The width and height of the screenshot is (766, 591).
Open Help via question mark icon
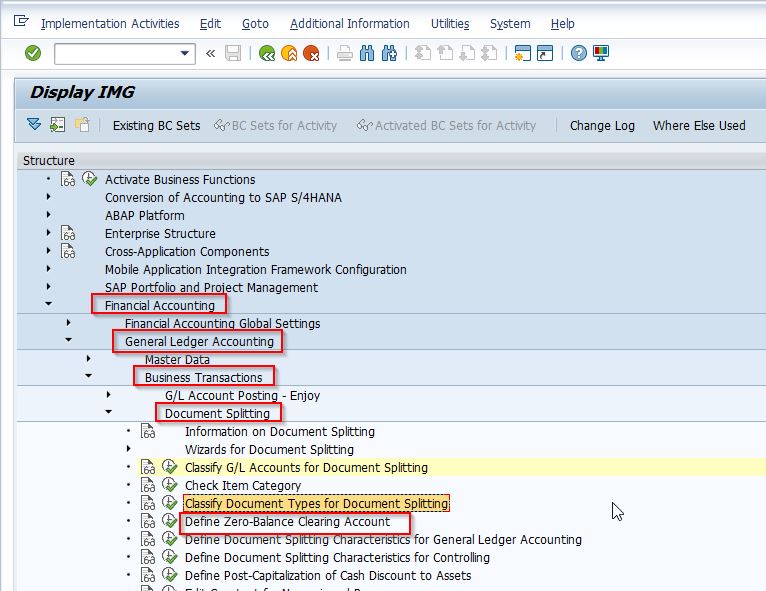578,53
